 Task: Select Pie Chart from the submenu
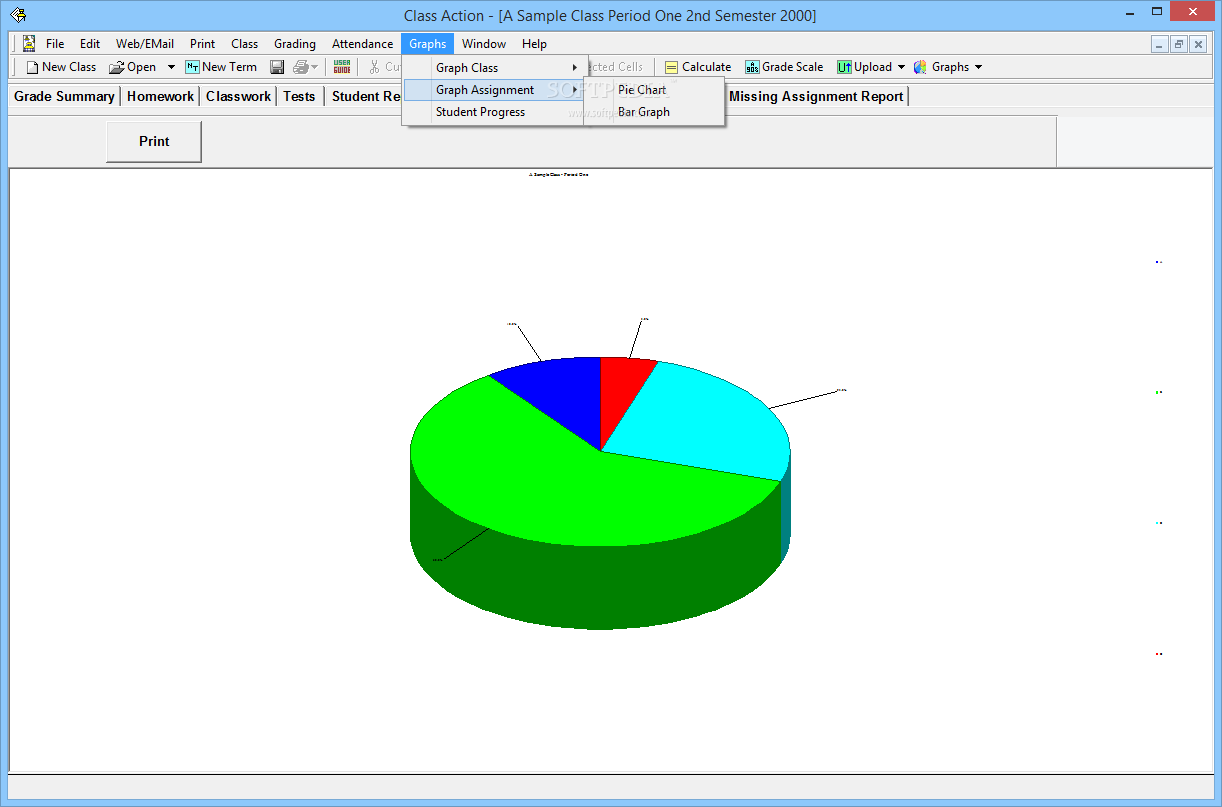[654, 90]
